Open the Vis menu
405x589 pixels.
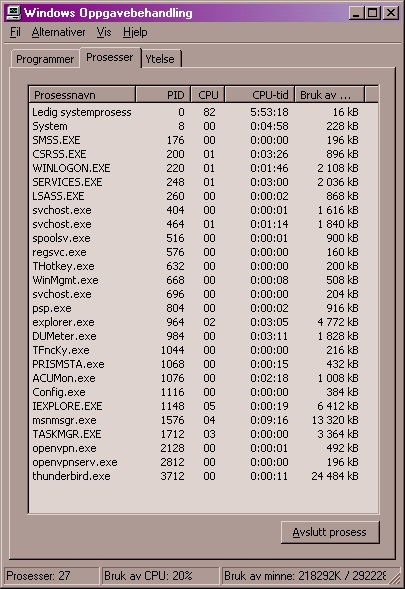coord(104,33)
